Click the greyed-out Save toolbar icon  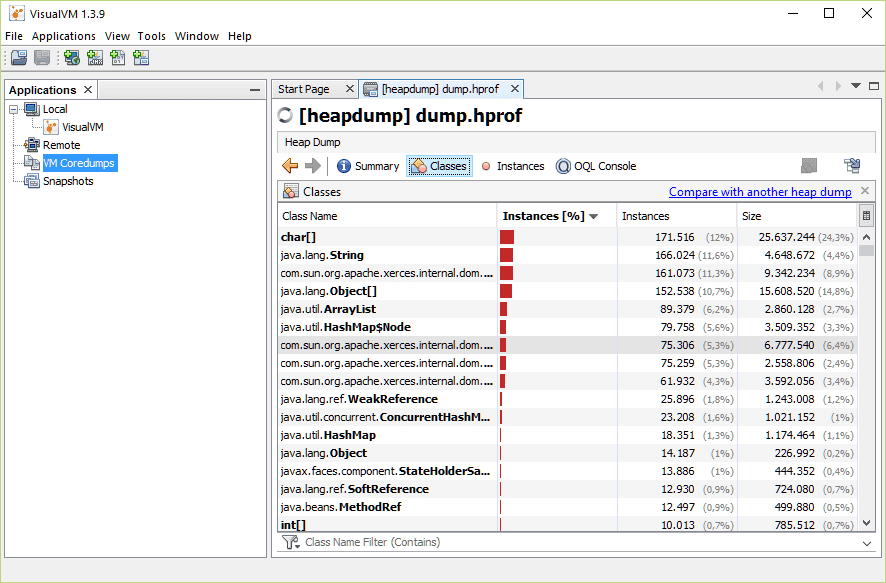[42, 58]
